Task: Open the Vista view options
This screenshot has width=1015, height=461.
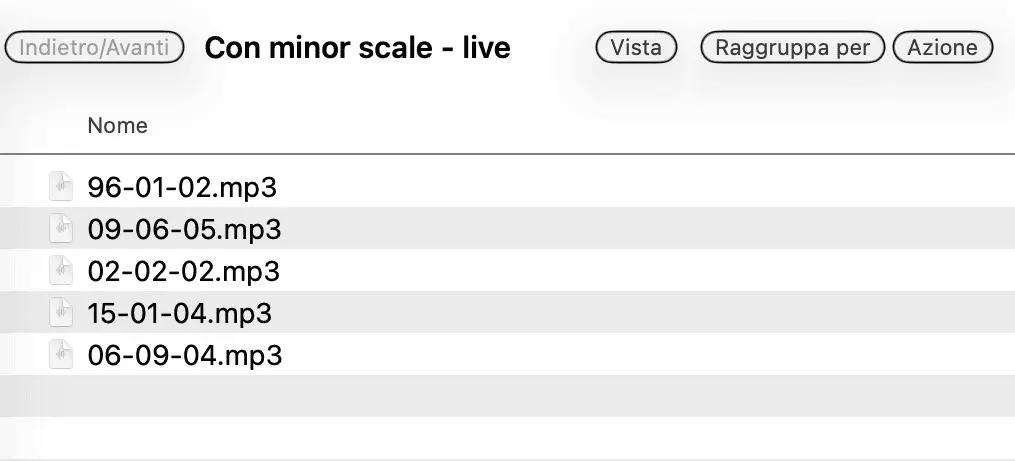Action: [636, 47]
